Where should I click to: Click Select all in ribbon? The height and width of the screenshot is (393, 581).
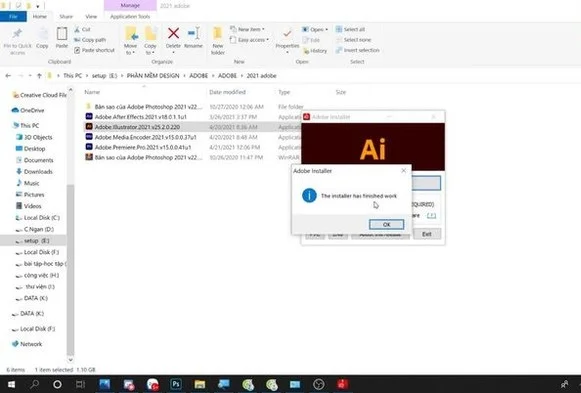point(350,29)
